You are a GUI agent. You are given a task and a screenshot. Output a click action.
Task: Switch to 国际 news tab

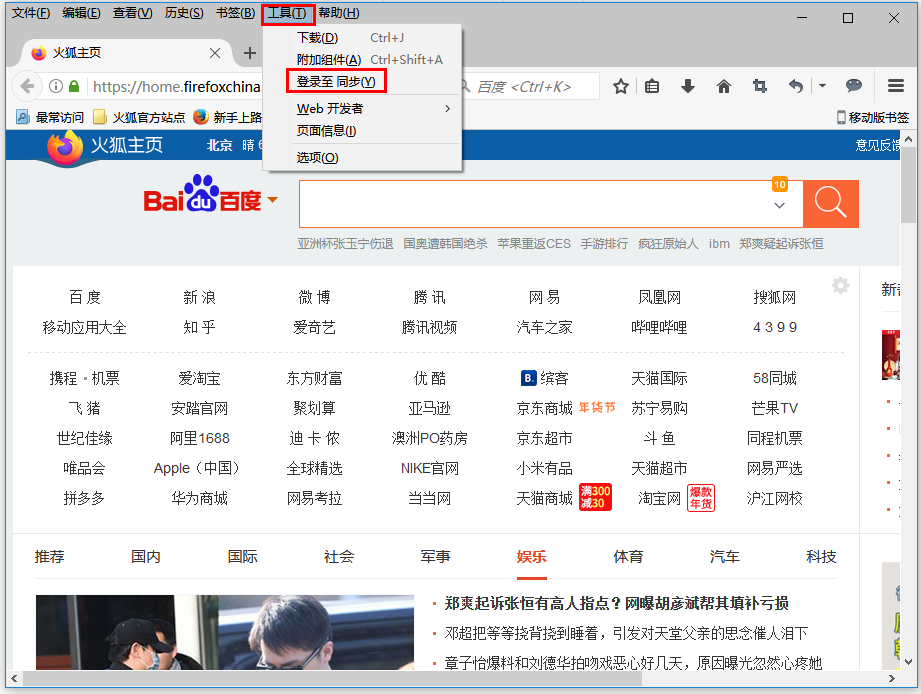[243, 557]
